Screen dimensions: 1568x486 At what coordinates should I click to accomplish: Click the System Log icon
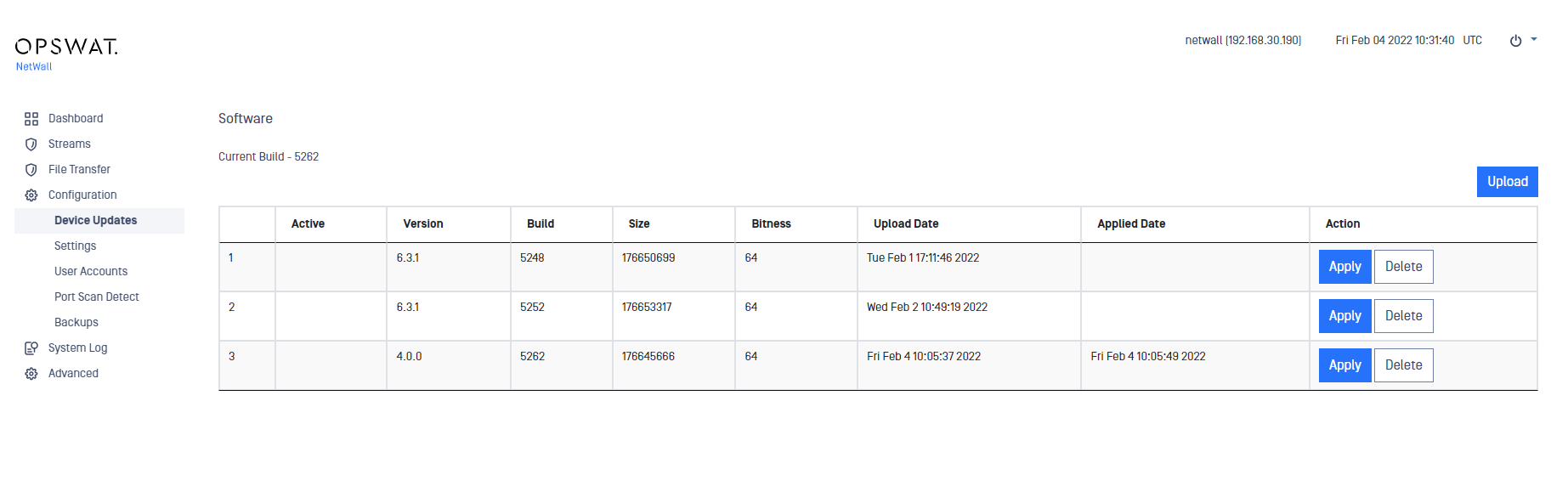[31, 348]
